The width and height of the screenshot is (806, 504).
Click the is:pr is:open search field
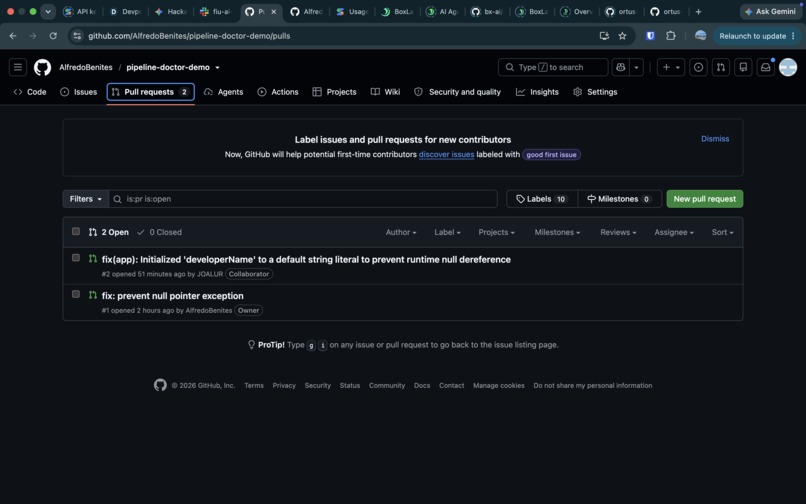[303, 199]
